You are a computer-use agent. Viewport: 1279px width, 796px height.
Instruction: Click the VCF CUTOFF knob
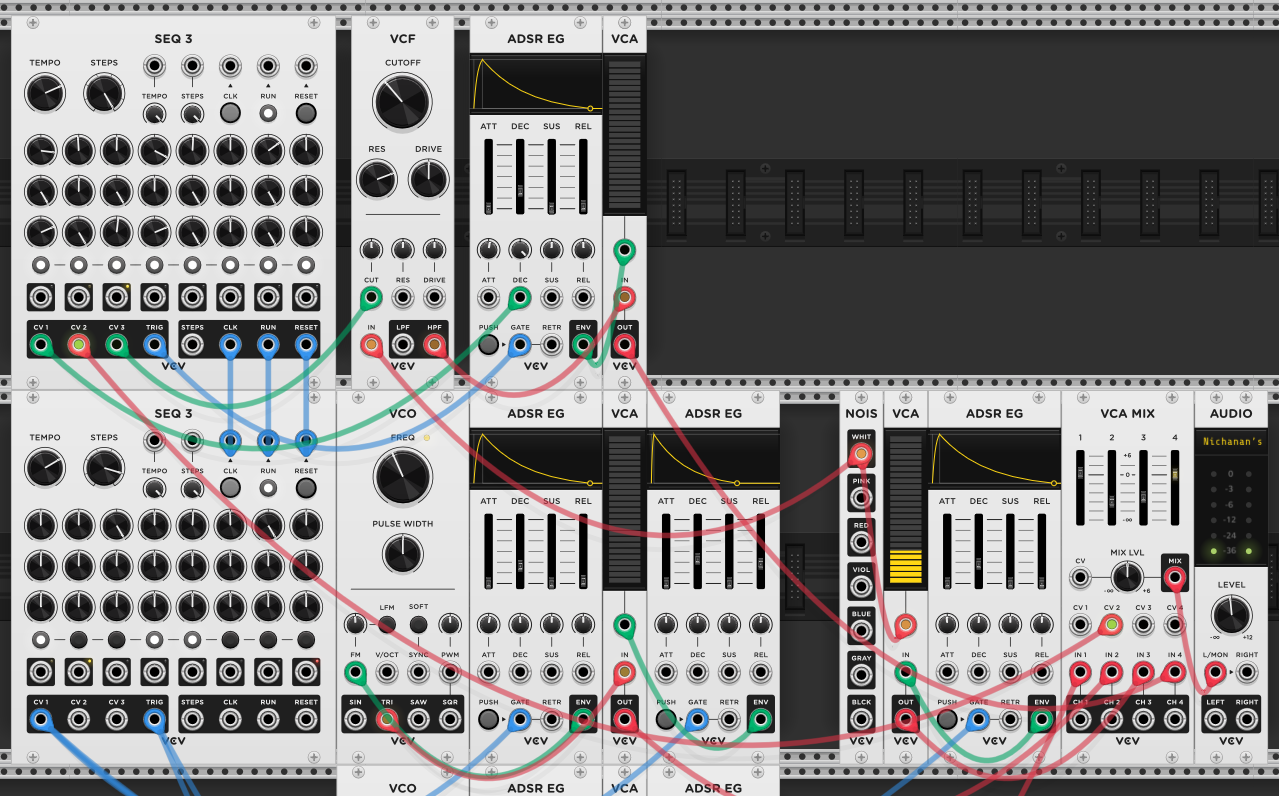coord(402,101)
